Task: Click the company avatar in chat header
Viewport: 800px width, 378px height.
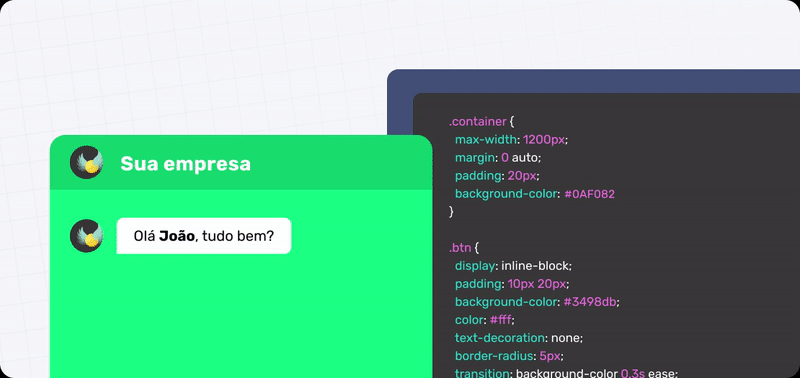Action: [x=87, y=162]
